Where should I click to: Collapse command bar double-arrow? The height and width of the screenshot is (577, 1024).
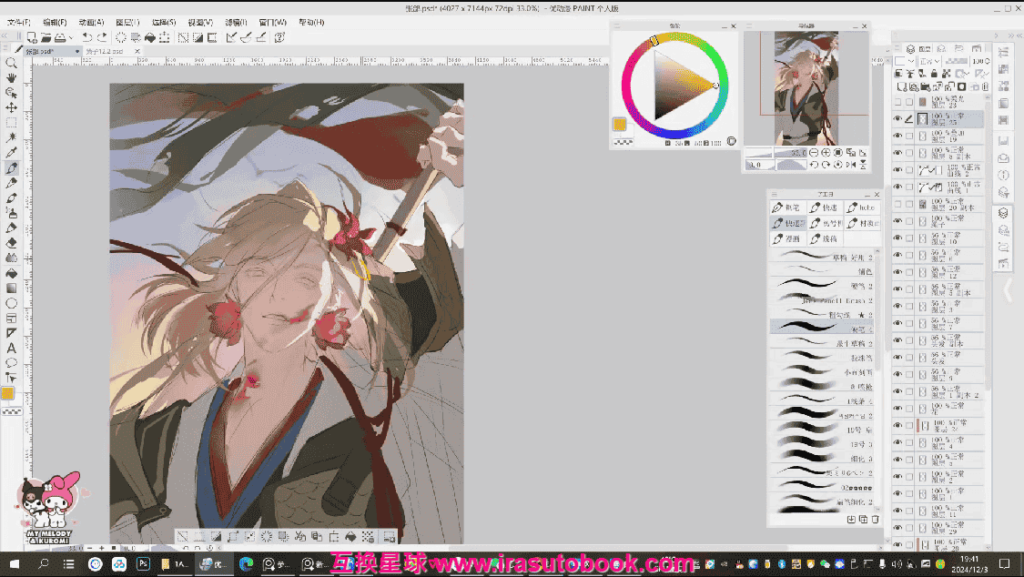pos(5,38)
